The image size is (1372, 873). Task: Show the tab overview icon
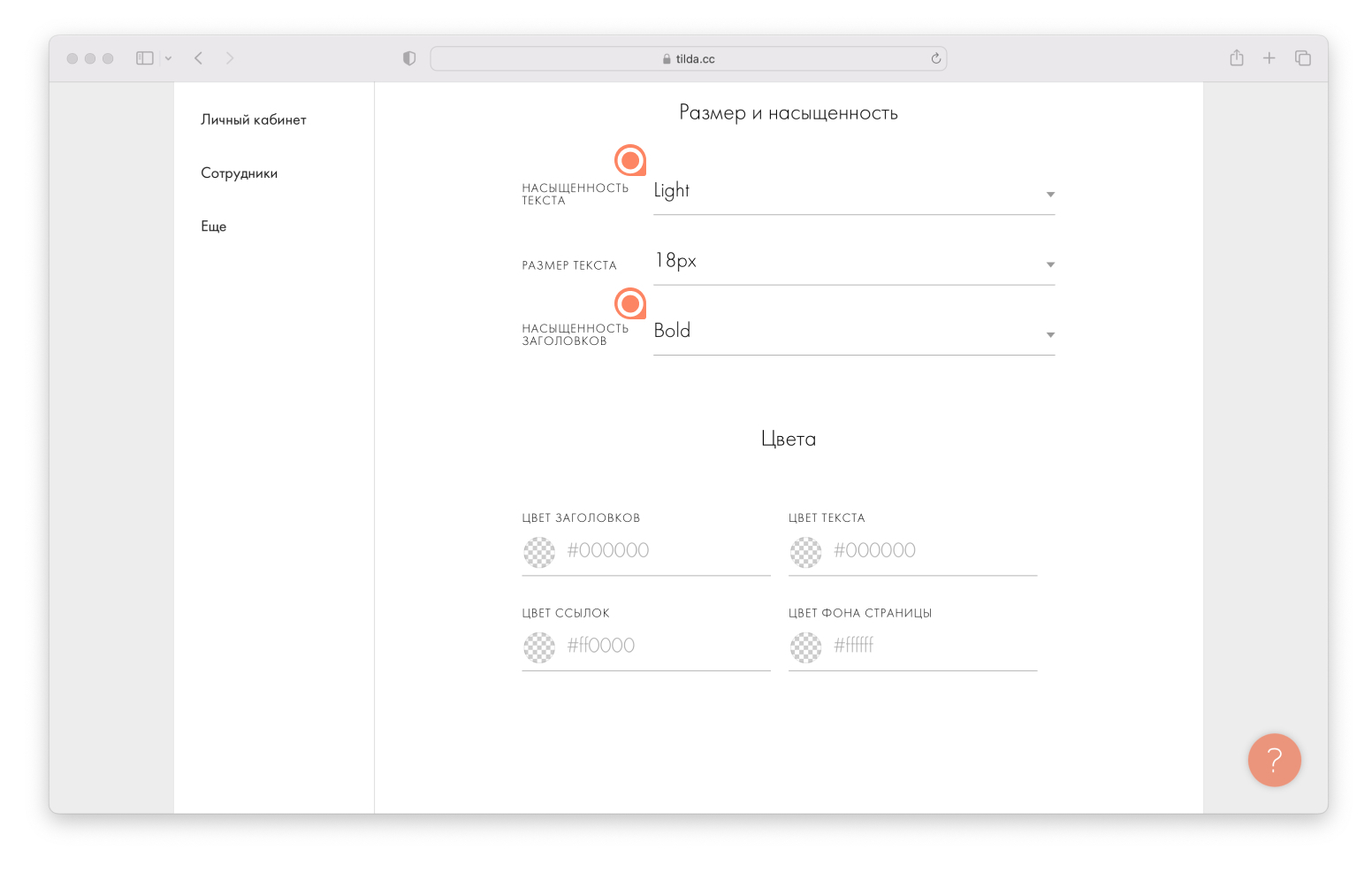pyautogui.click(x=1303, y=58)
